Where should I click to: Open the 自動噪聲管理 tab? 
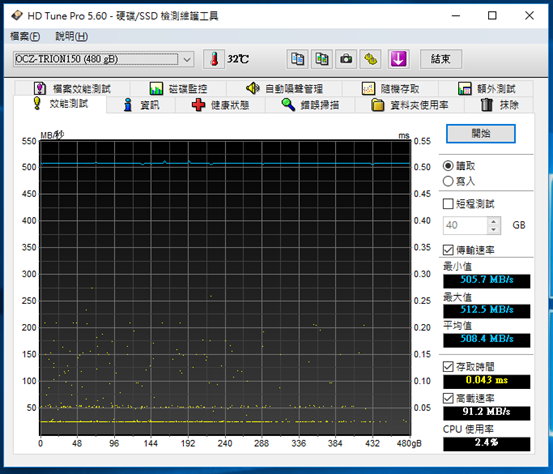pos(284,88)
